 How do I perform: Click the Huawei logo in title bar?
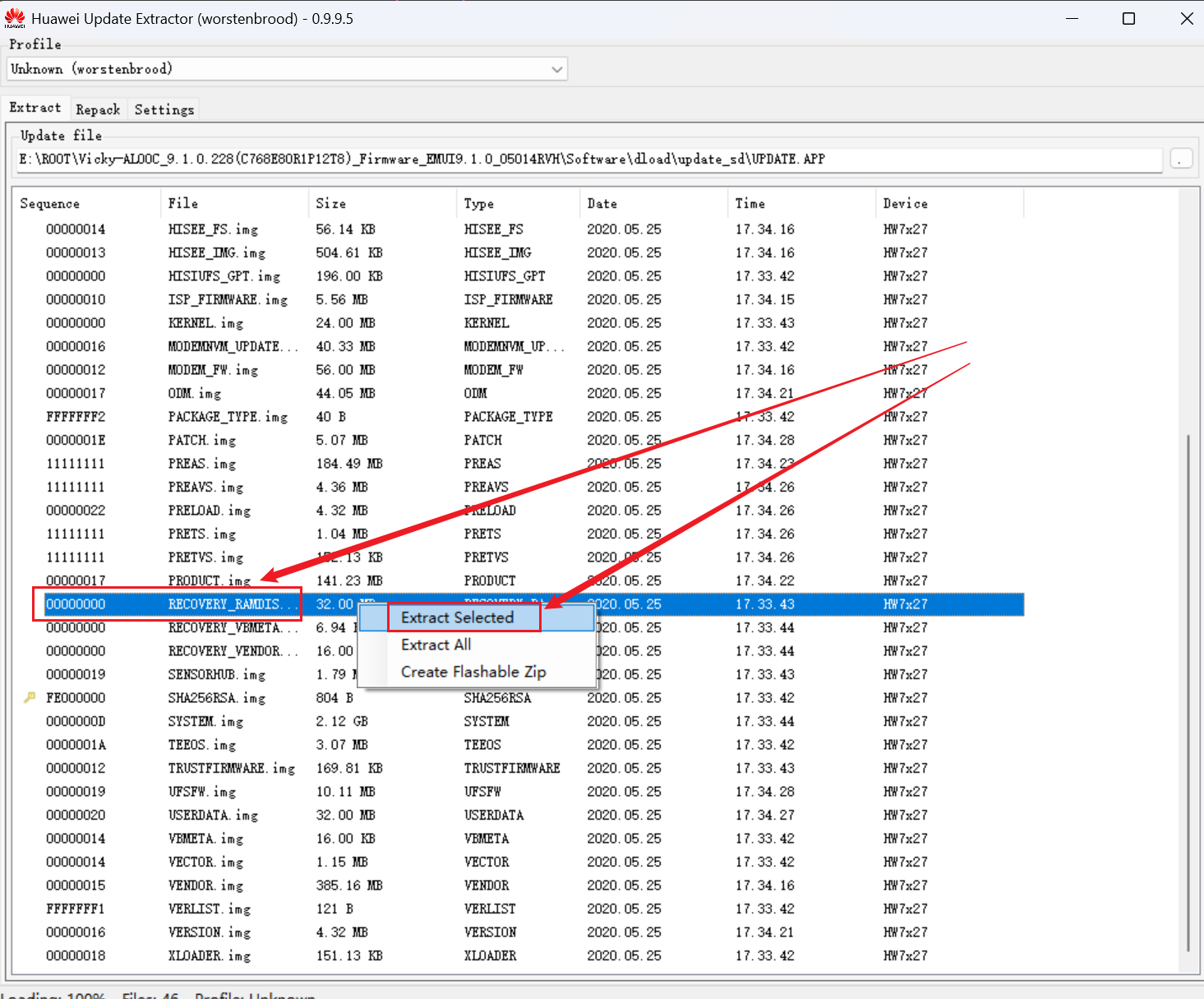click(15, 18)
